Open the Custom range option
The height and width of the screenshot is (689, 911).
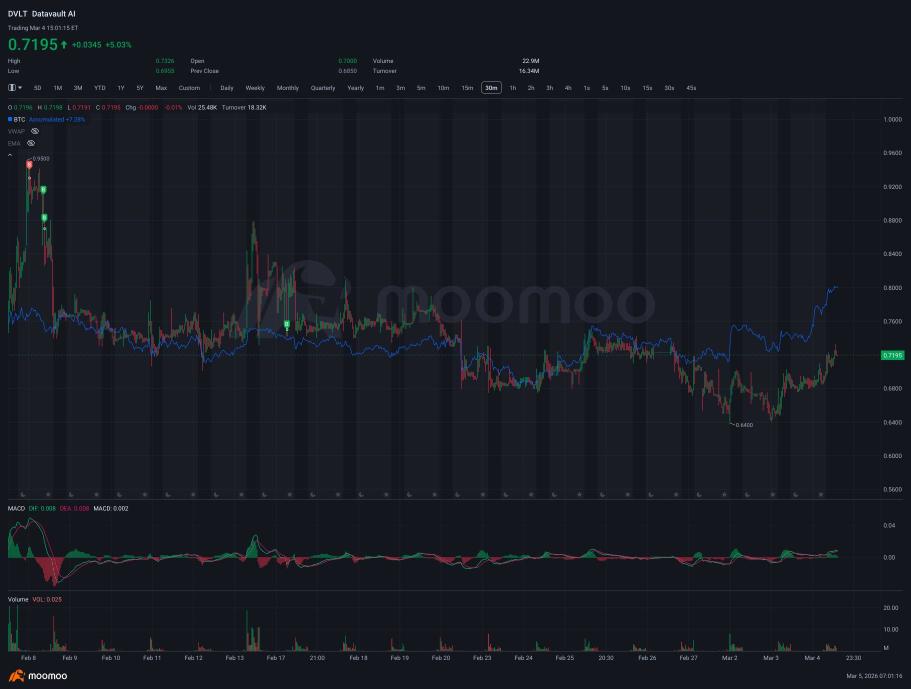tap(189, 88)
